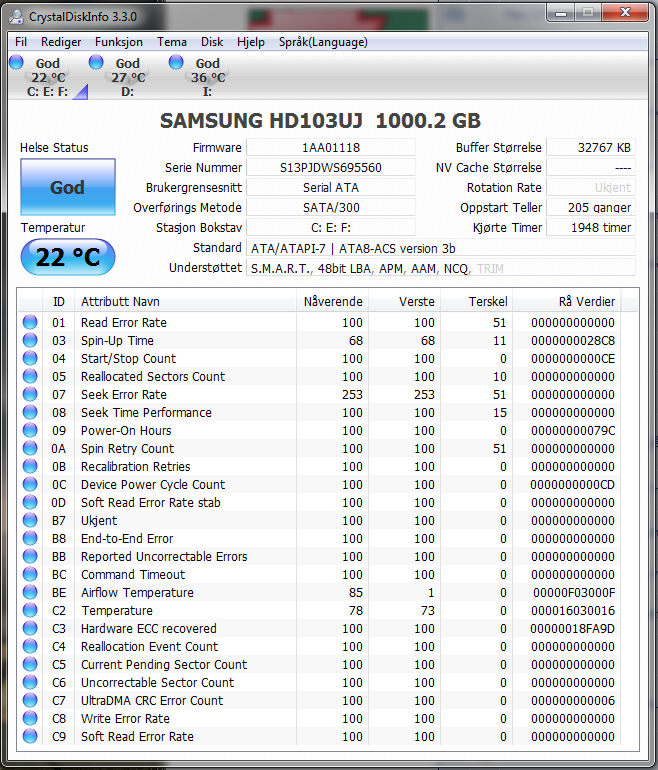The image size is (658, 770).
Task: Click status orb for Hardware ECC recovered
Action: click(30, 629)
